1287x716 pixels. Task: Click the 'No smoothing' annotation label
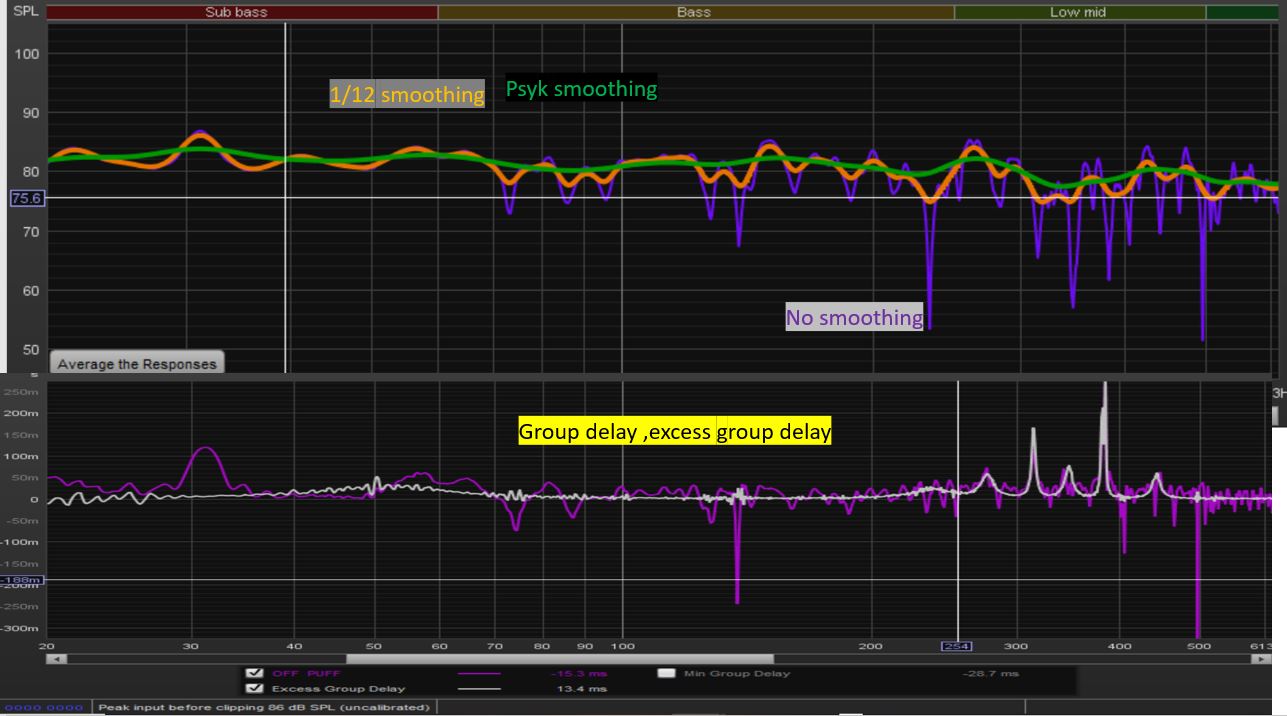(854, 318)
